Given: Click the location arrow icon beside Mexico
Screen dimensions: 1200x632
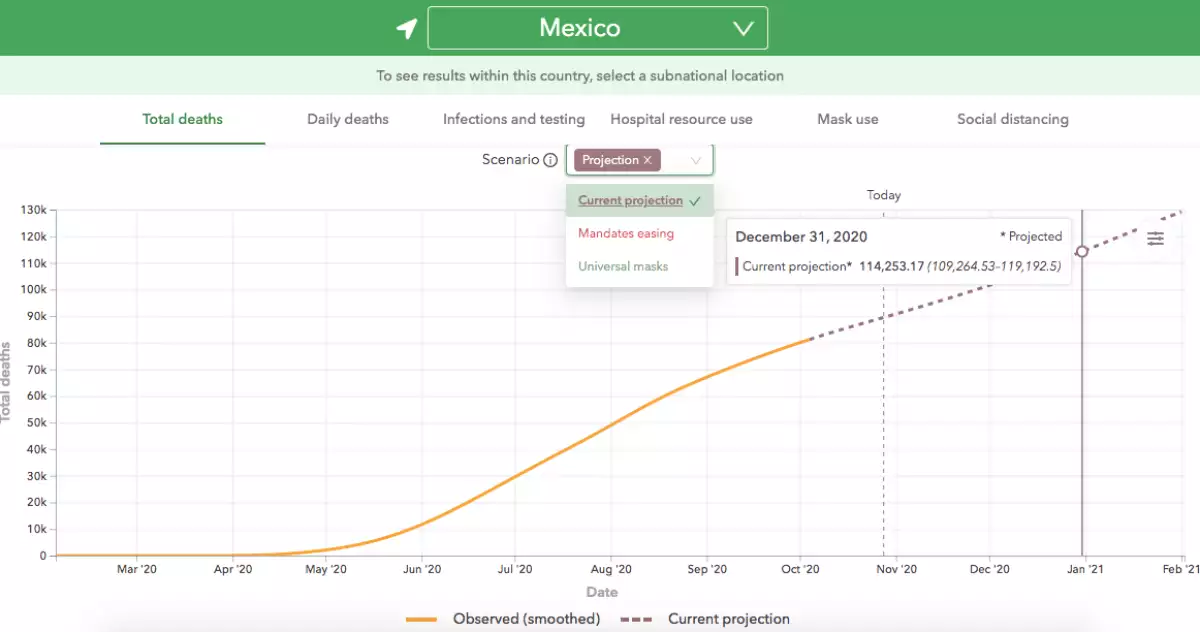Looking at the screenshot, I should (406, 28).
